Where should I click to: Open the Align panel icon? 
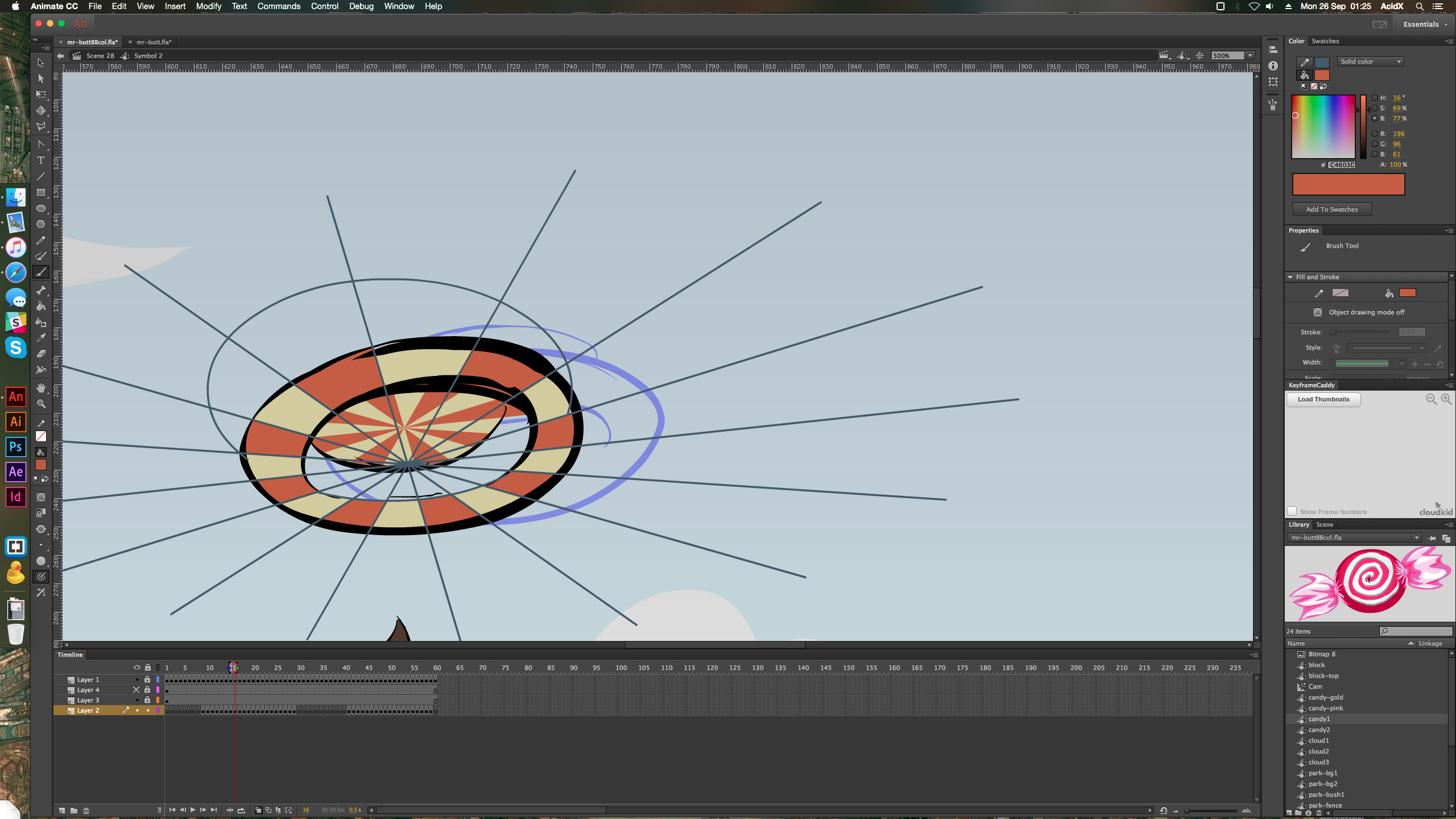(x=1273, y=50)
